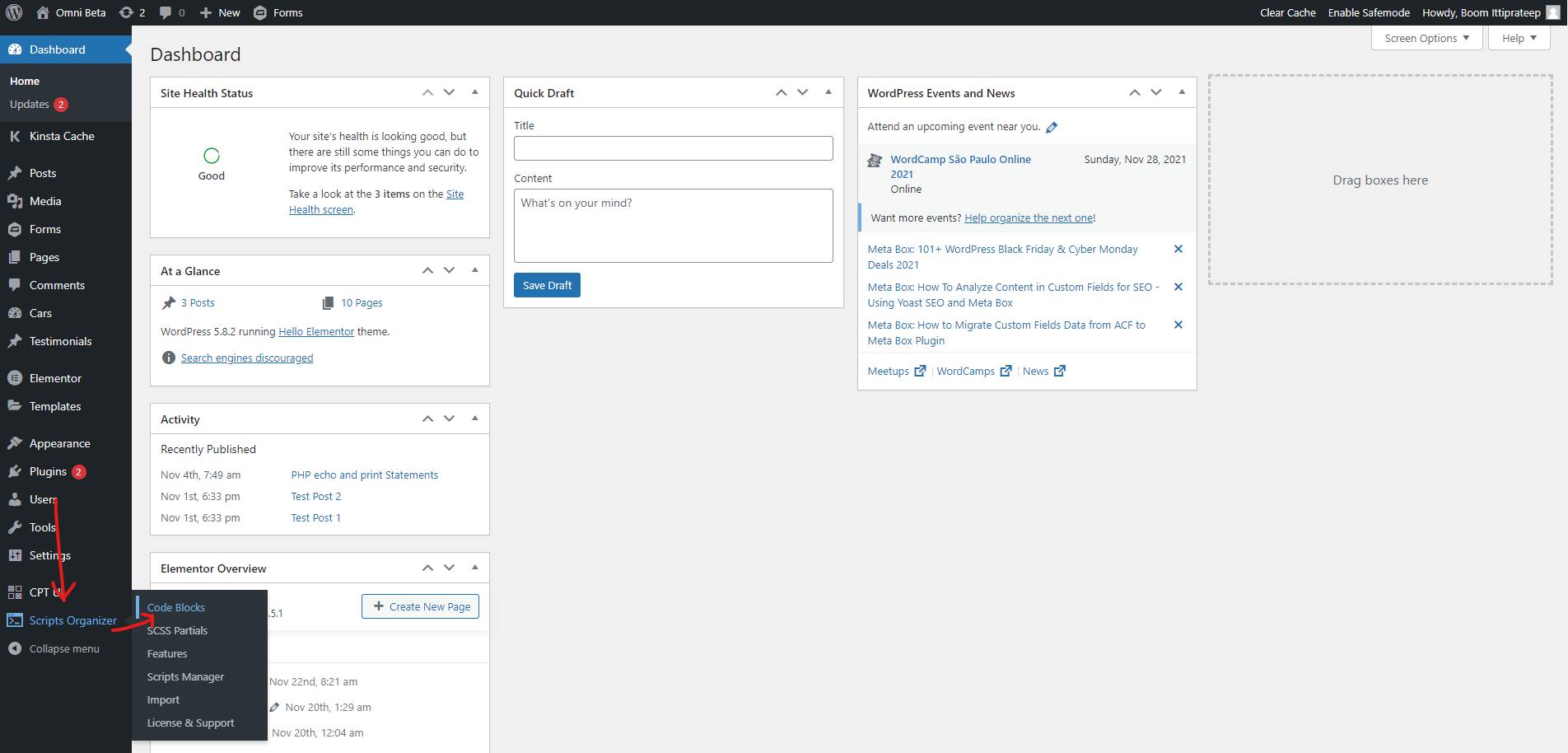Click the Elementor icon in sidebar

click(15, 378)
